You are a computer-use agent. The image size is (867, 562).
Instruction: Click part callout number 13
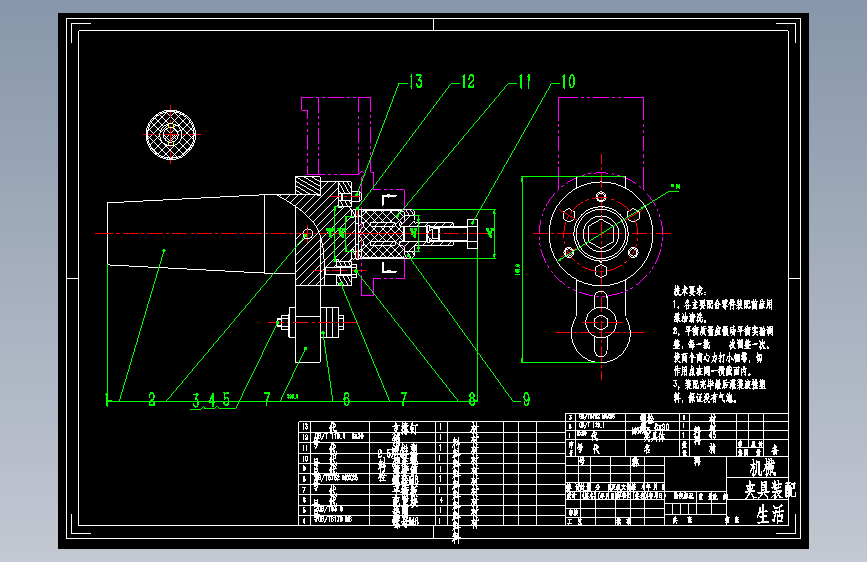[416, 82]
